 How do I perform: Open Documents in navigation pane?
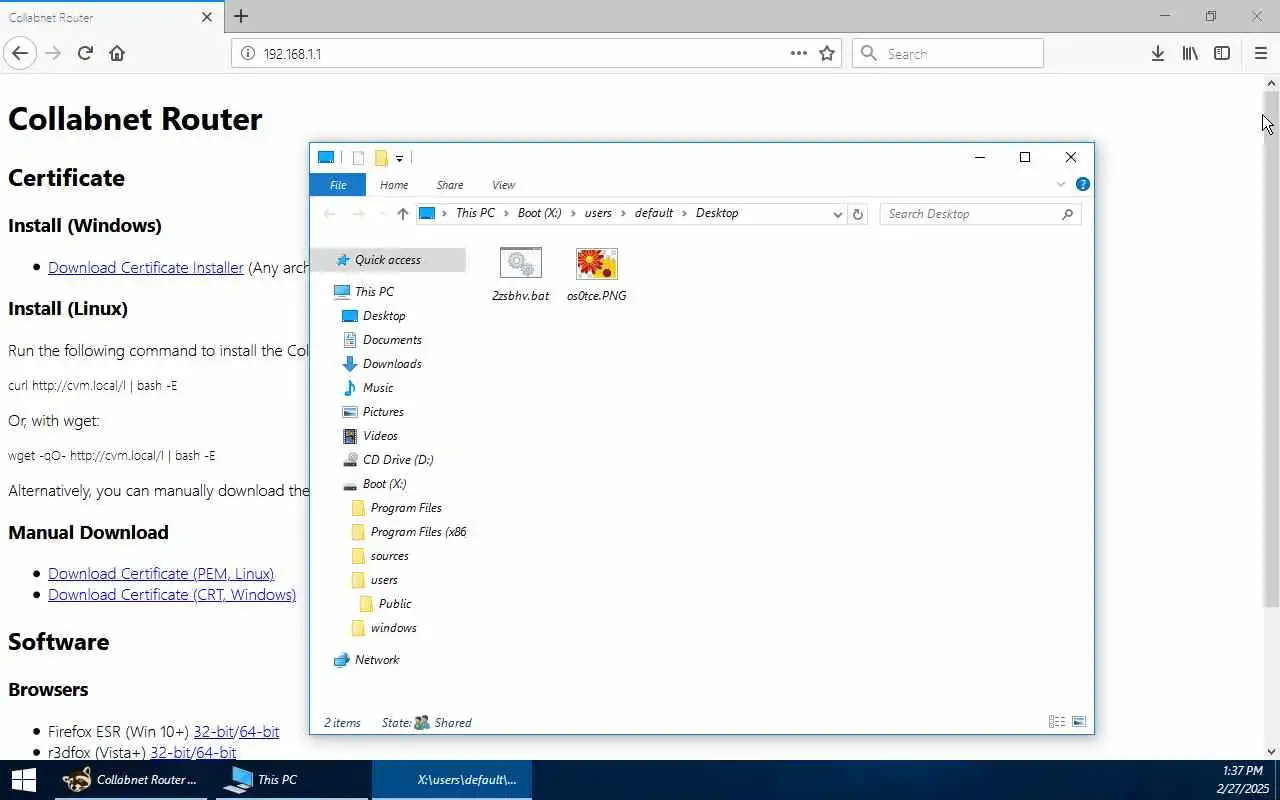(392, 340)
